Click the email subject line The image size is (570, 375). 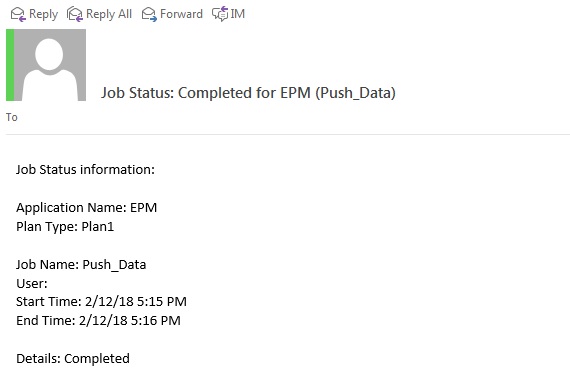point(248,93)
